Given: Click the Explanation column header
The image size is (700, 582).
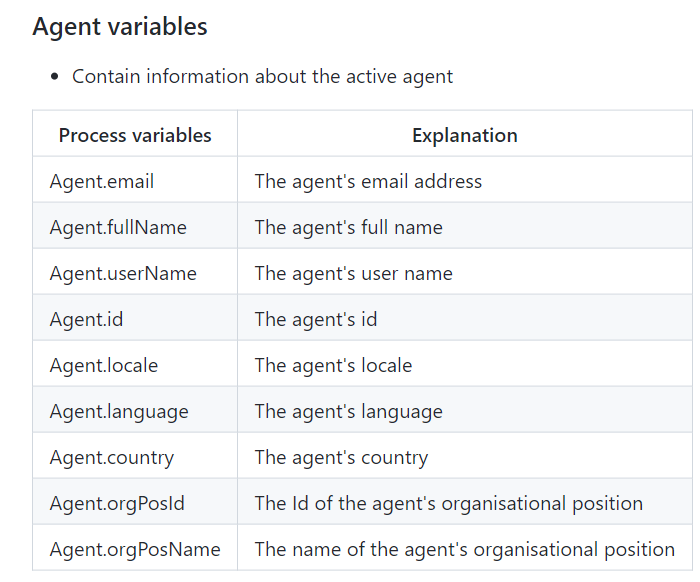Looking at the screenshot, I should tap(465, 135).
